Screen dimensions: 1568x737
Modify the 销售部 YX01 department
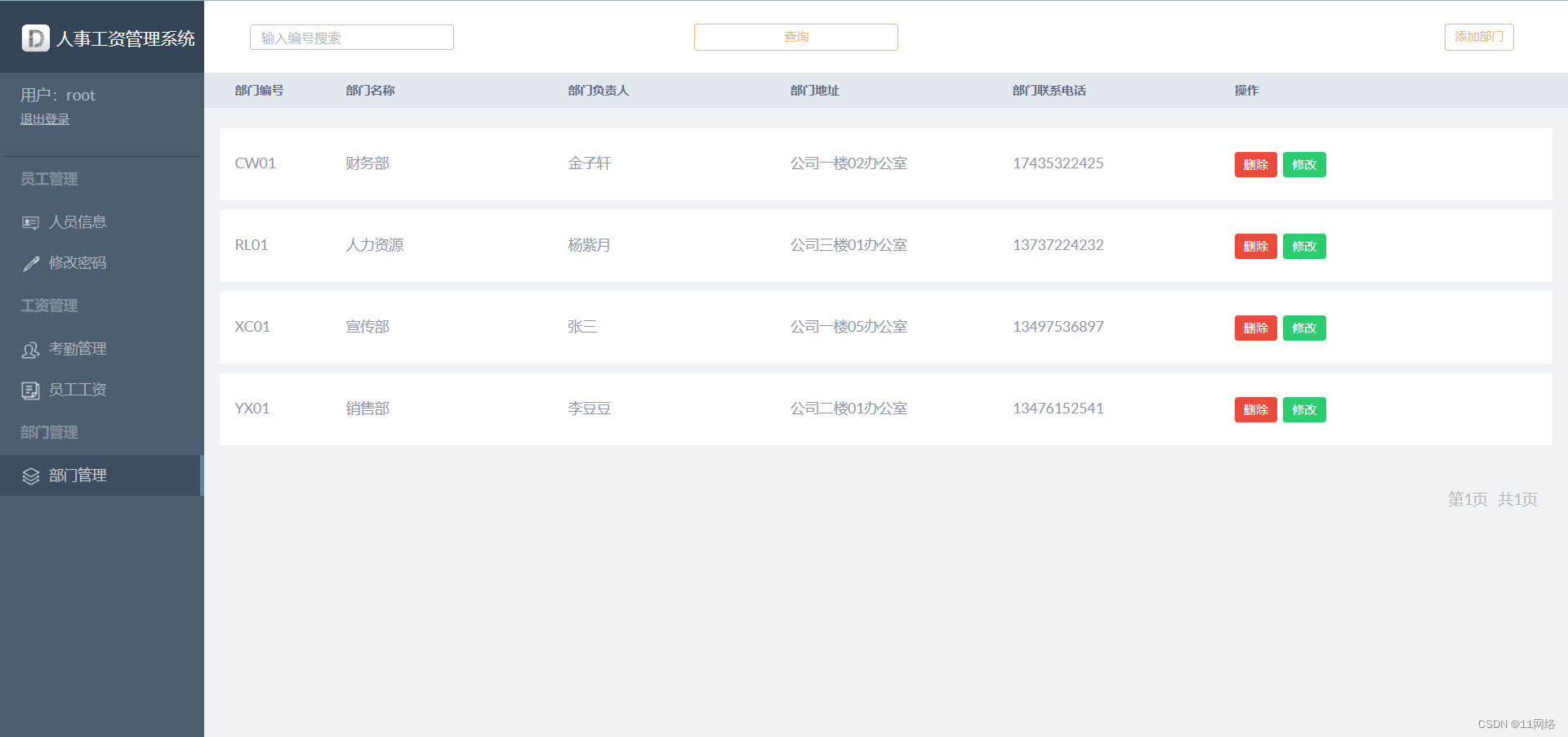(x=1304, y=409)
